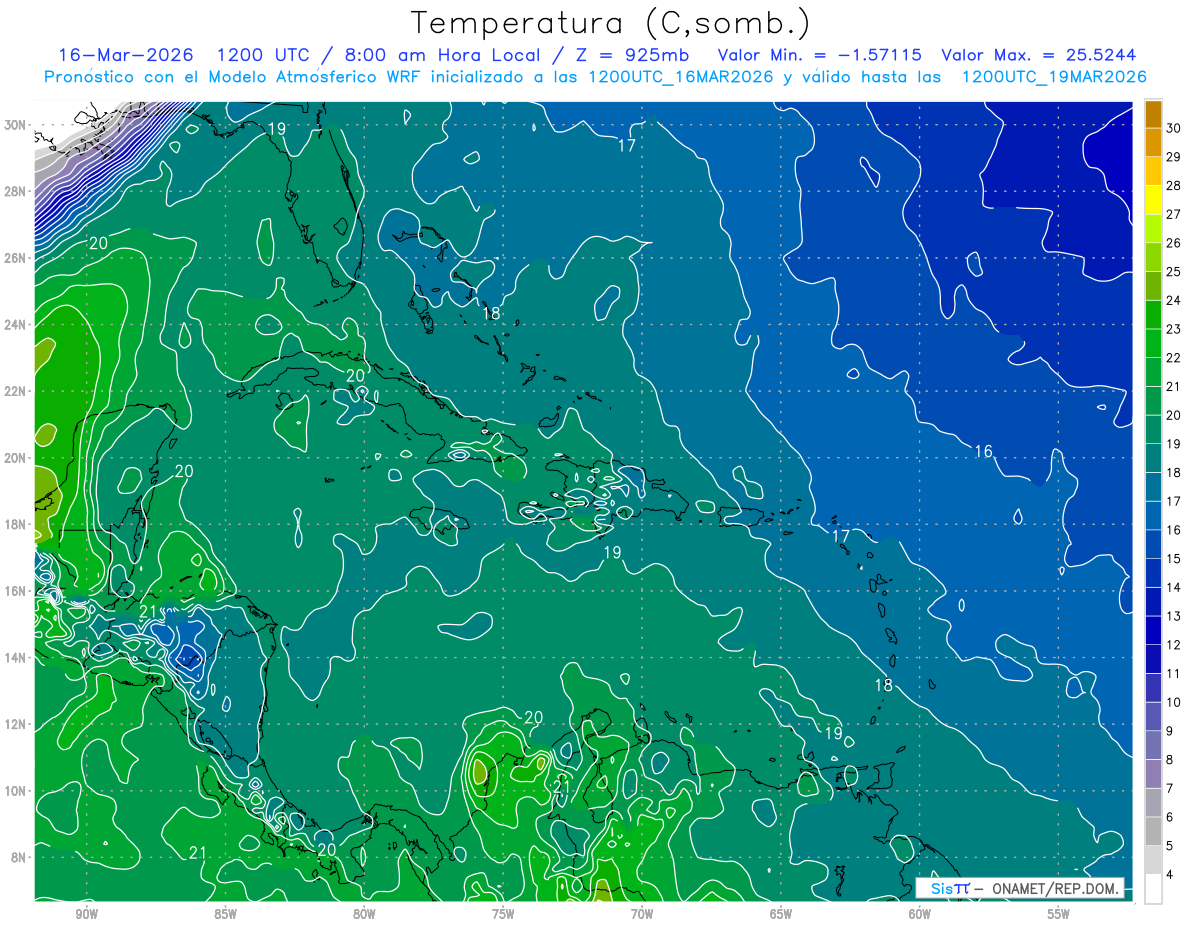The width and height of the screenshot is (1200, 927).
Task: Click the 75W longitude axis label
Action: click(x=503, y=915)
